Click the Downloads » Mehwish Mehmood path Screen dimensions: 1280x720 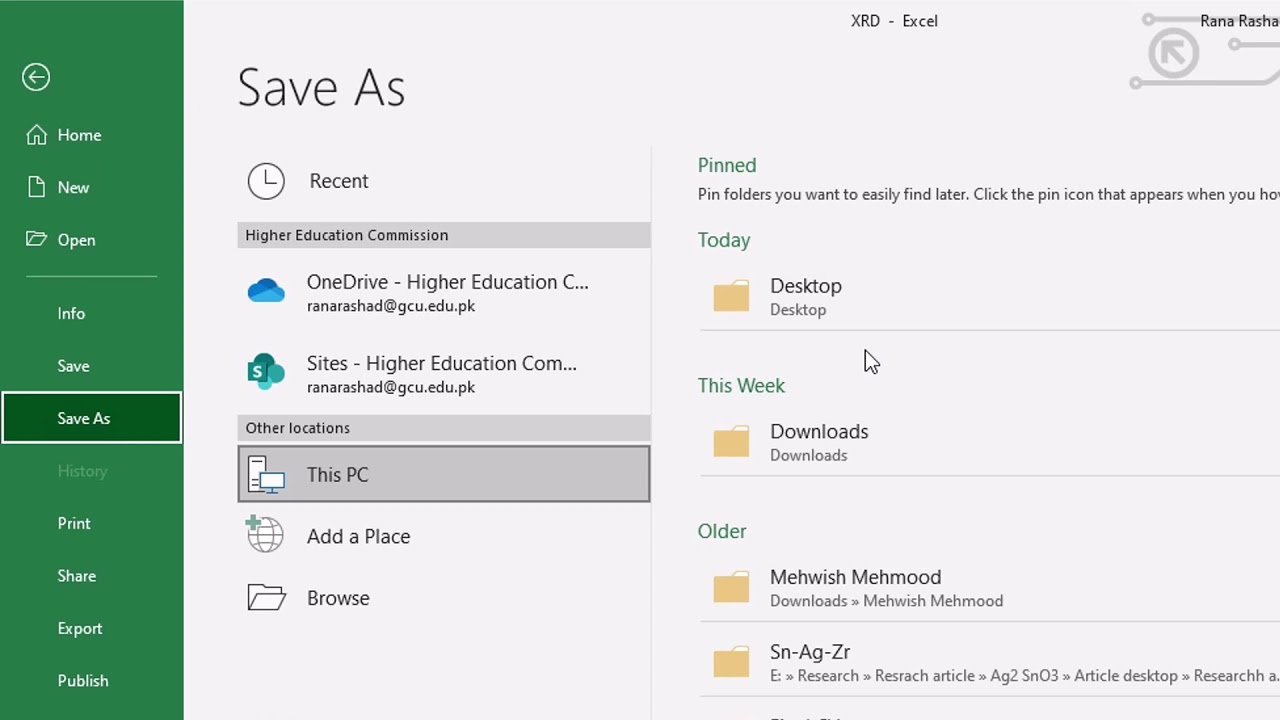pos(886,601)
